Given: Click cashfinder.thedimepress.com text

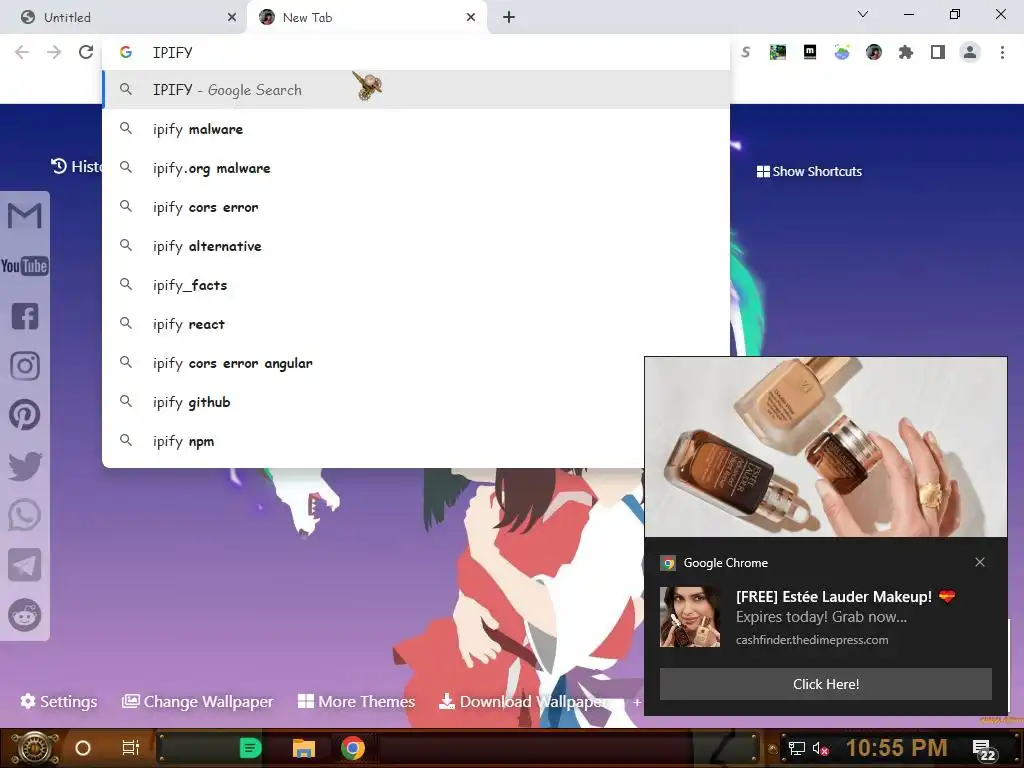Looking at the screenshot, I should tap(812, 640).
